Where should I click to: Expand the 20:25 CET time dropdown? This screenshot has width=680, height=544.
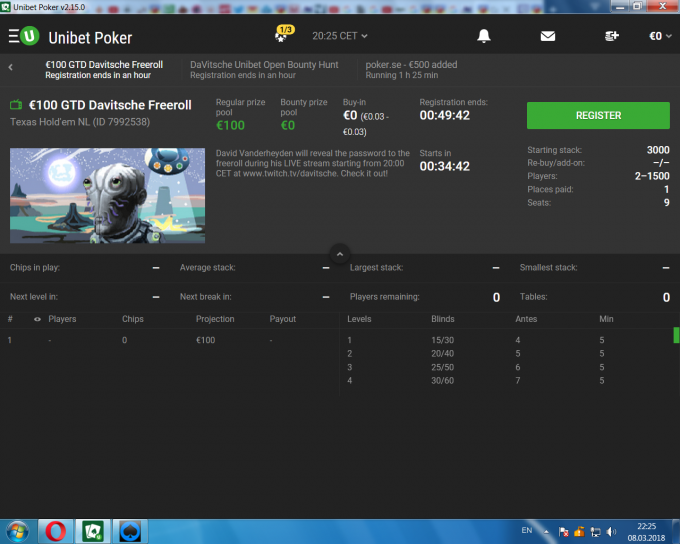click(x=340, y=36)
